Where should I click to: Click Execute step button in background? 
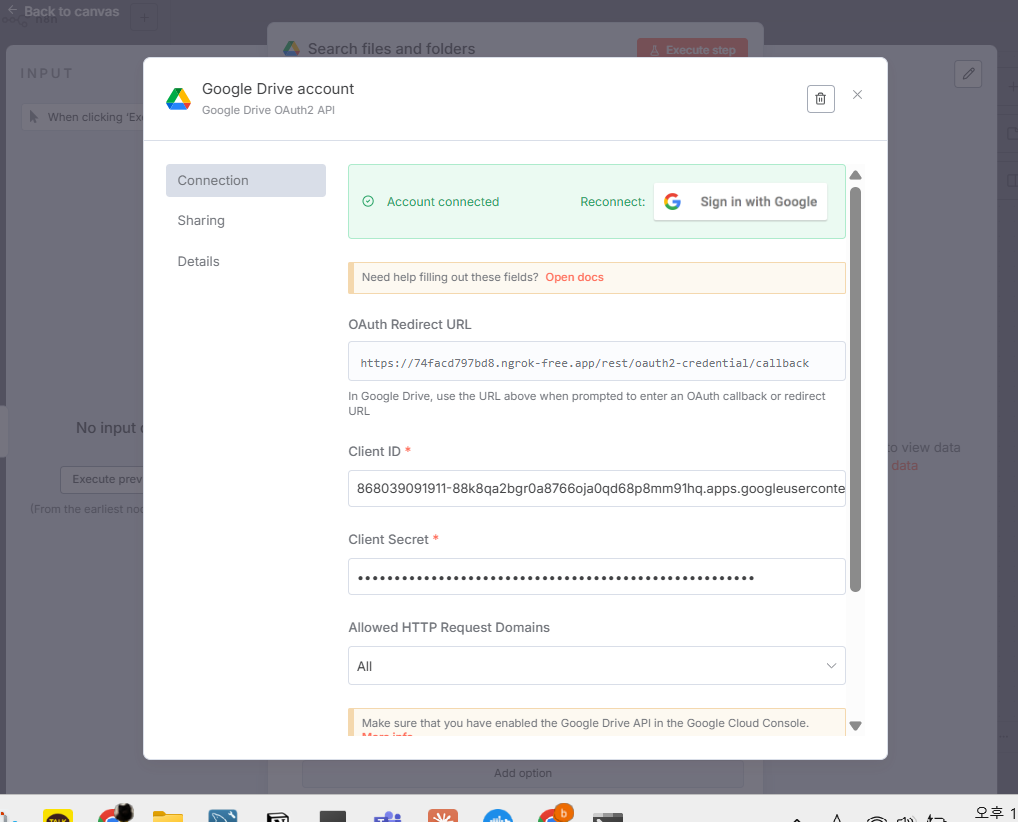[692, 48]
